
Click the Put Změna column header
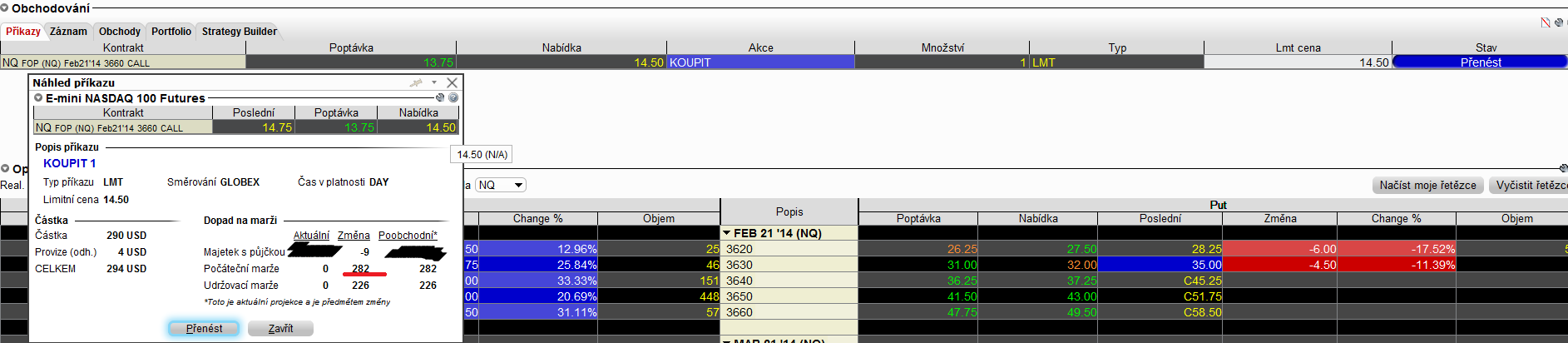point(1280,218)
